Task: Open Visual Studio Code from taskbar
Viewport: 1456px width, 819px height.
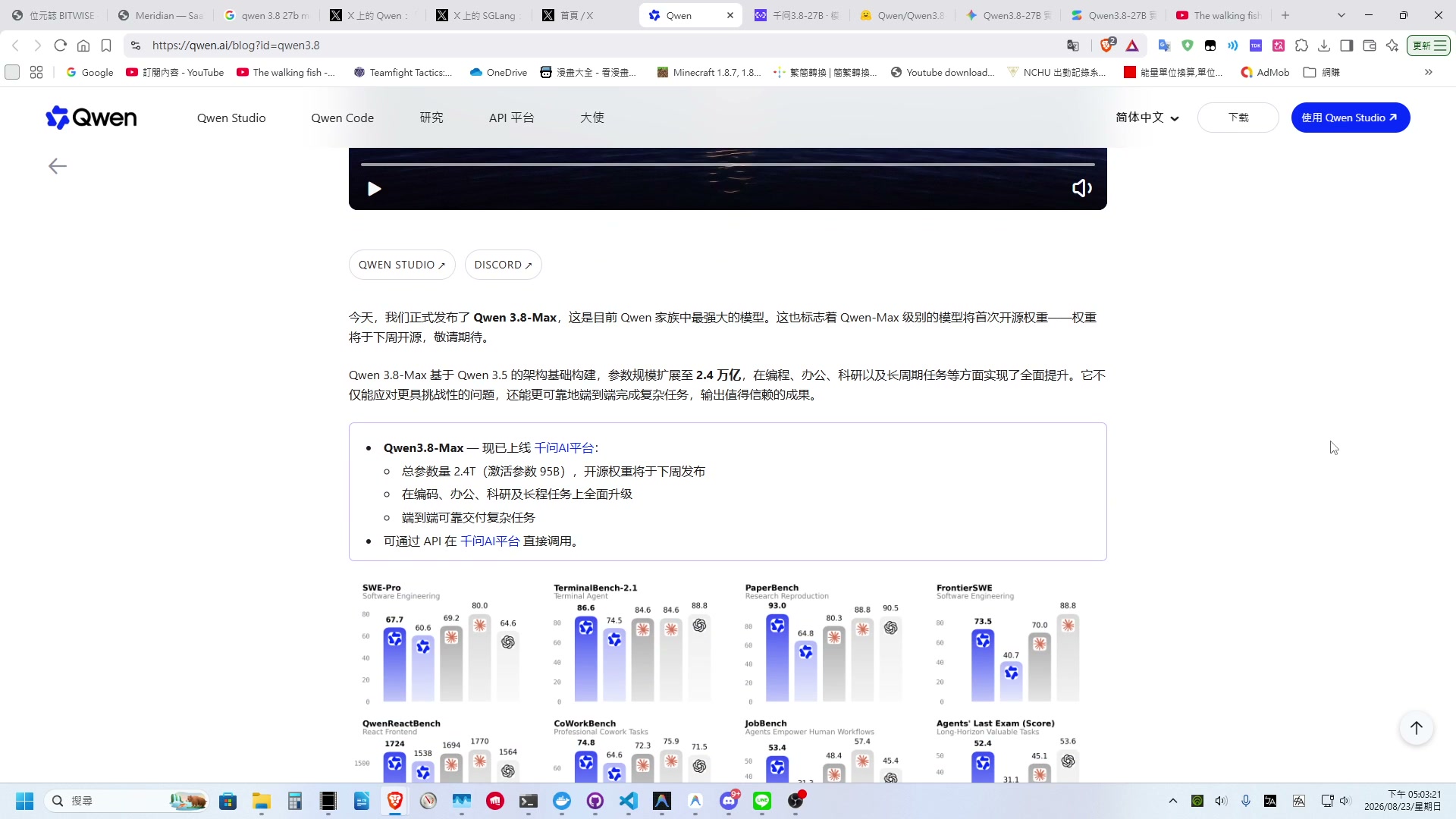Action: 629,801
